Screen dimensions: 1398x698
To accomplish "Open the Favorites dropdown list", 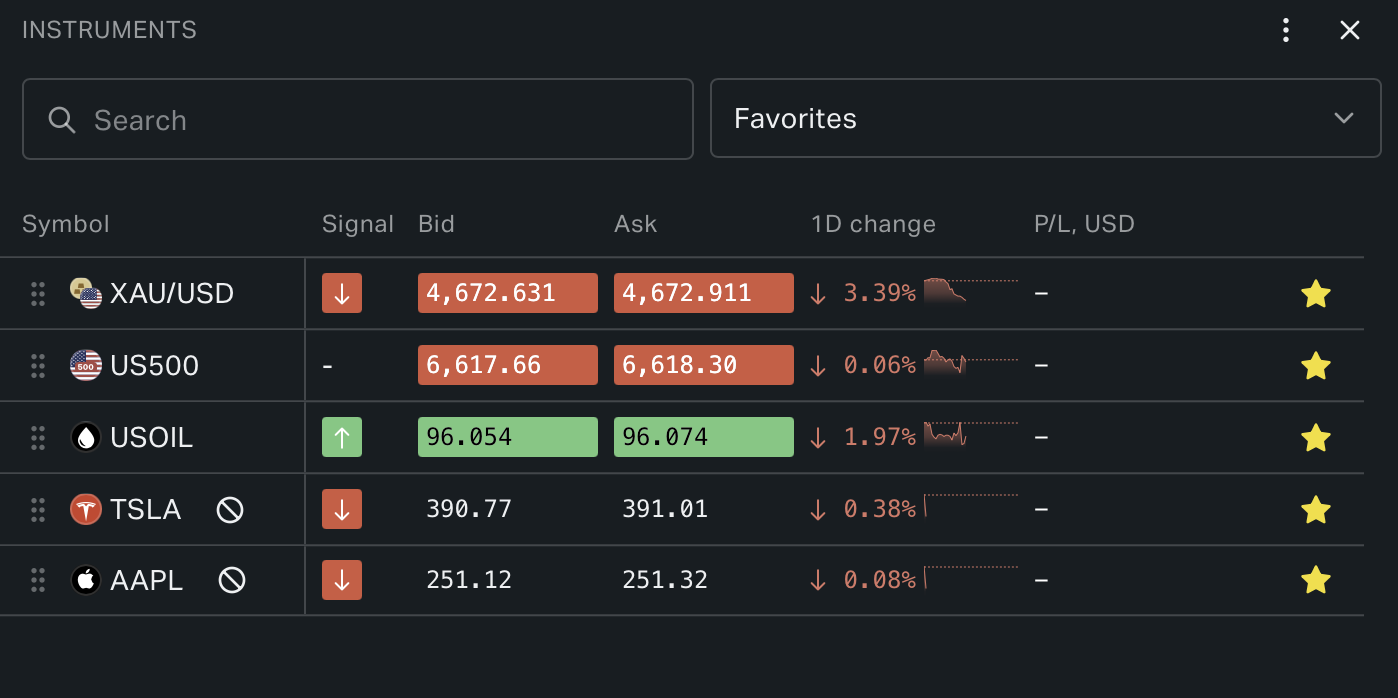I will tap(1343, 118).
